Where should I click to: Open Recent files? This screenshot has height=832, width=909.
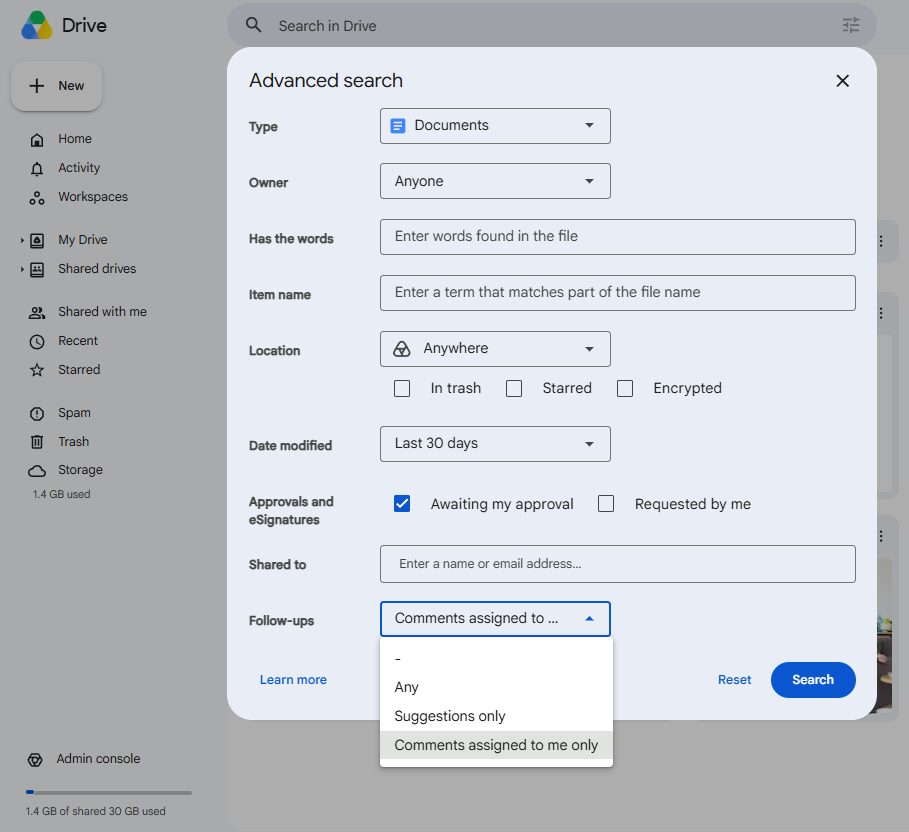coord(78,341)
